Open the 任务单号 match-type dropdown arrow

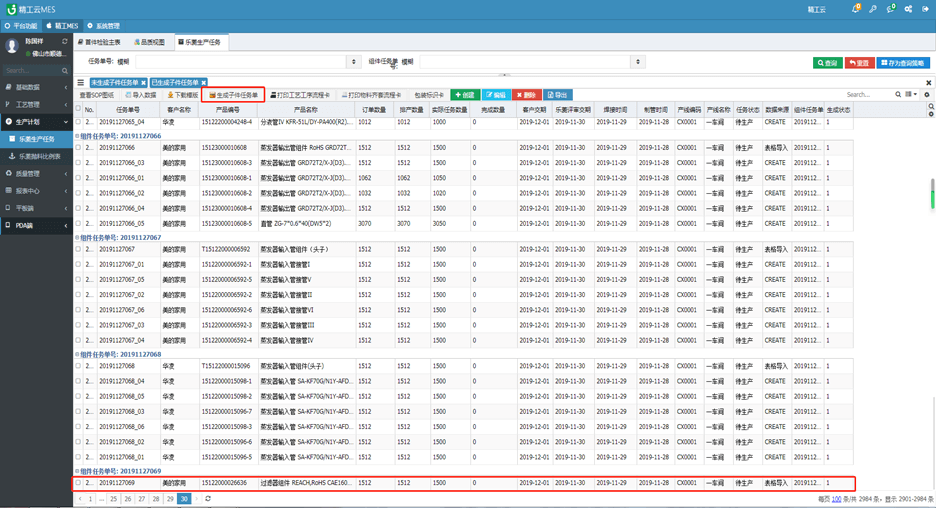pos(353,62)
